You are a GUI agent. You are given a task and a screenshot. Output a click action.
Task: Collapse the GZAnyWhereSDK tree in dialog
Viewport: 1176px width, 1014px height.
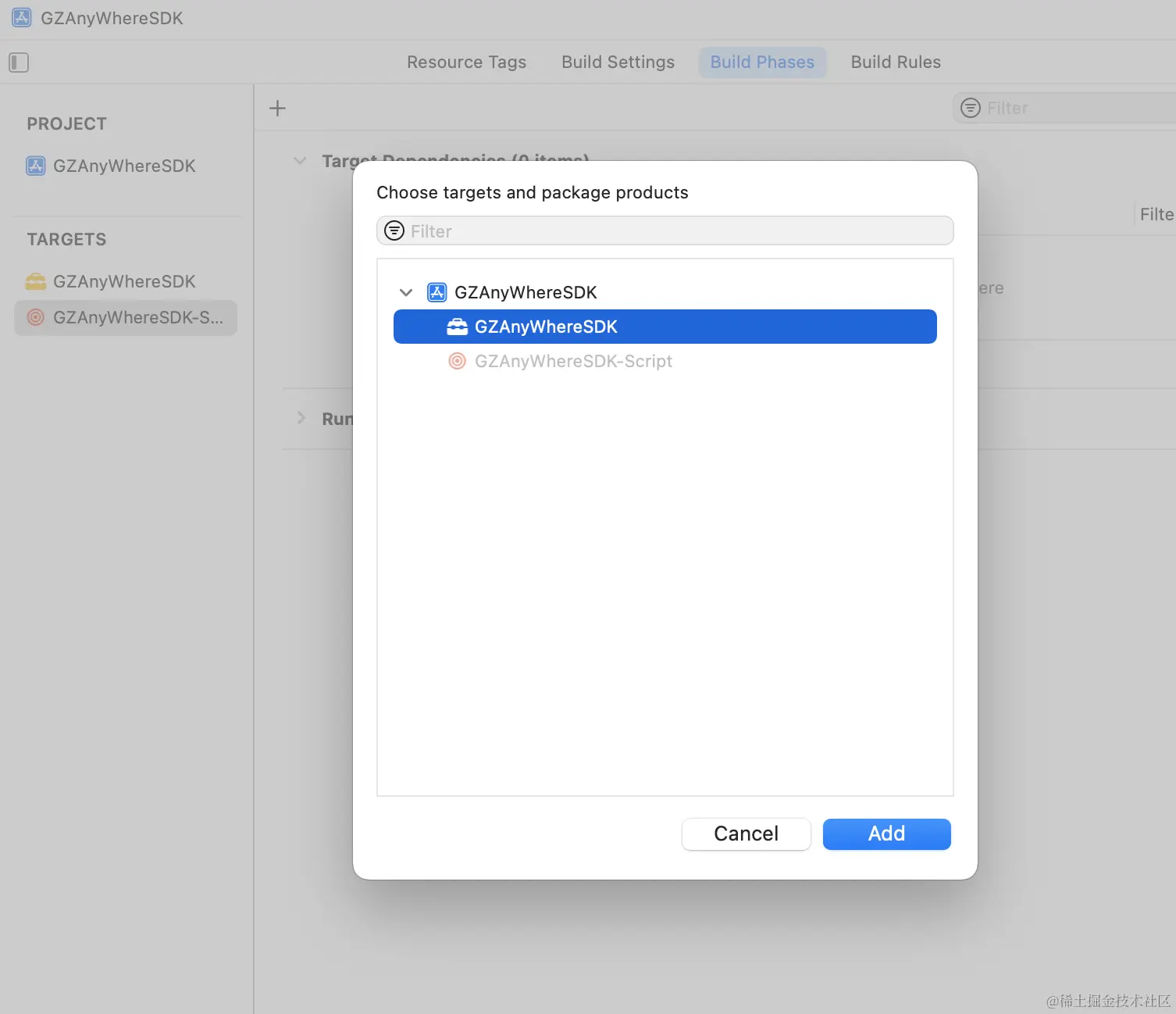[x=406, y=292]
